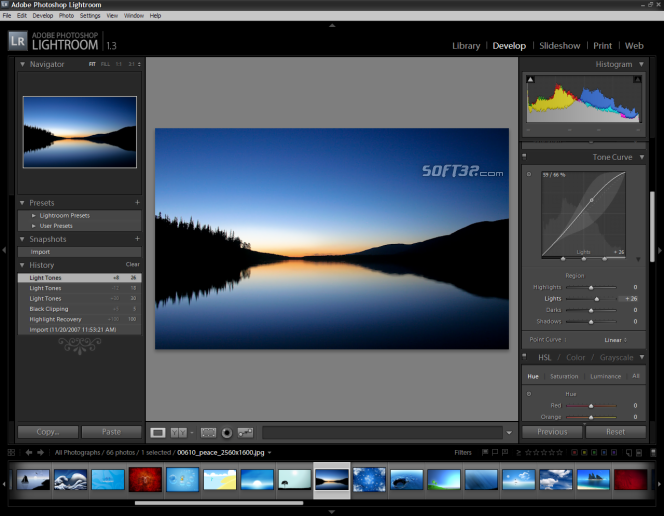Enable the Hue target adjustment tool

[x=529, y=394]
